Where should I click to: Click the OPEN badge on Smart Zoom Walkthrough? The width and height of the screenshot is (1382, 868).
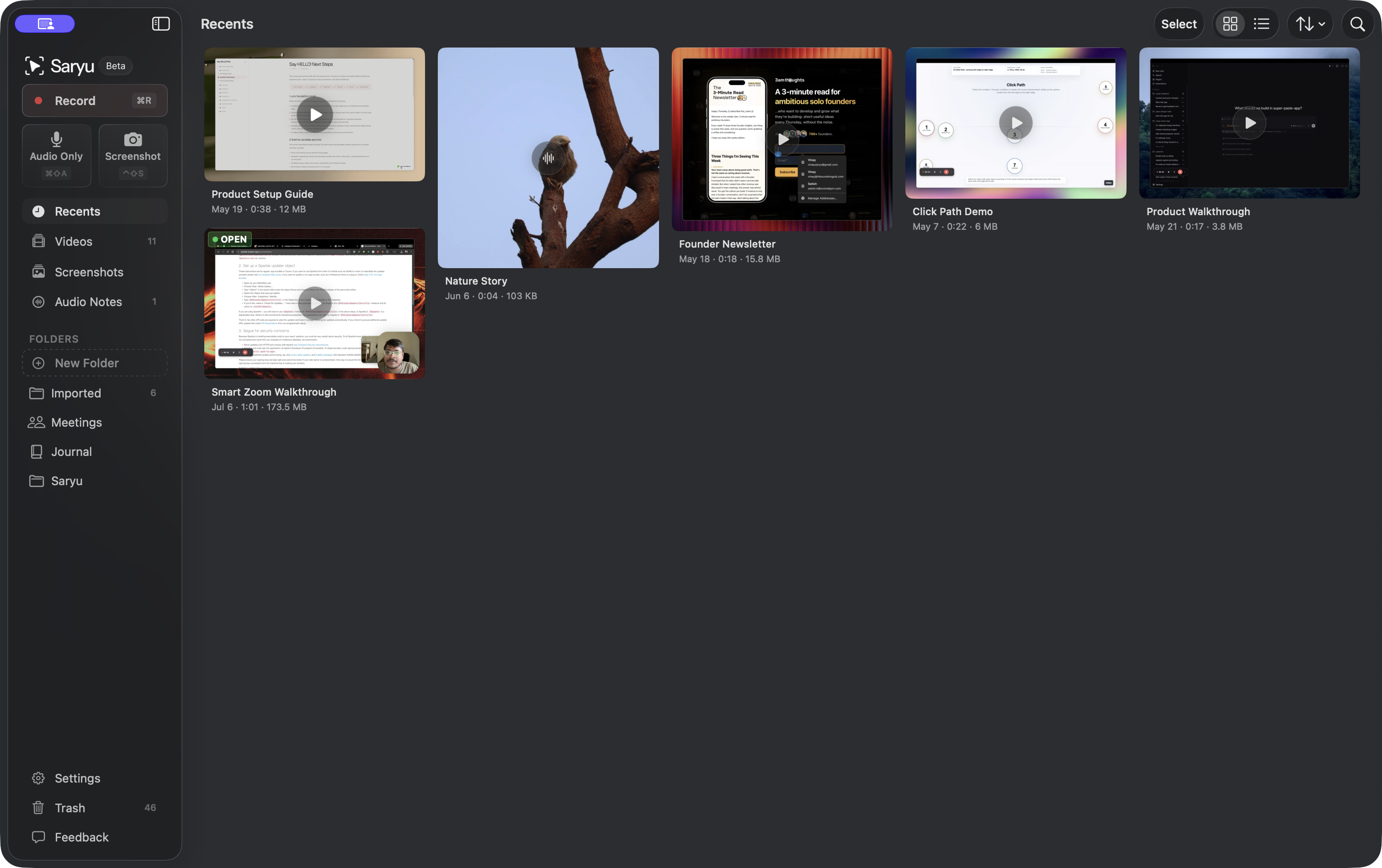229,238
